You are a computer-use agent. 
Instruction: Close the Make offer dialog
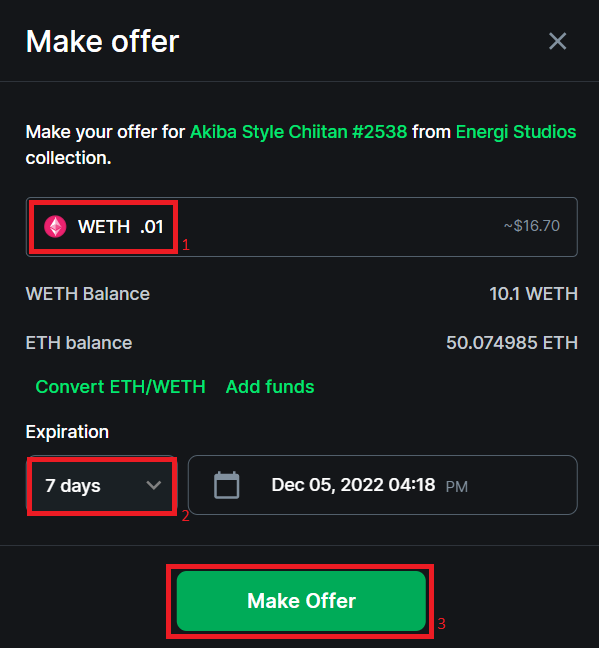click(557, 41)
